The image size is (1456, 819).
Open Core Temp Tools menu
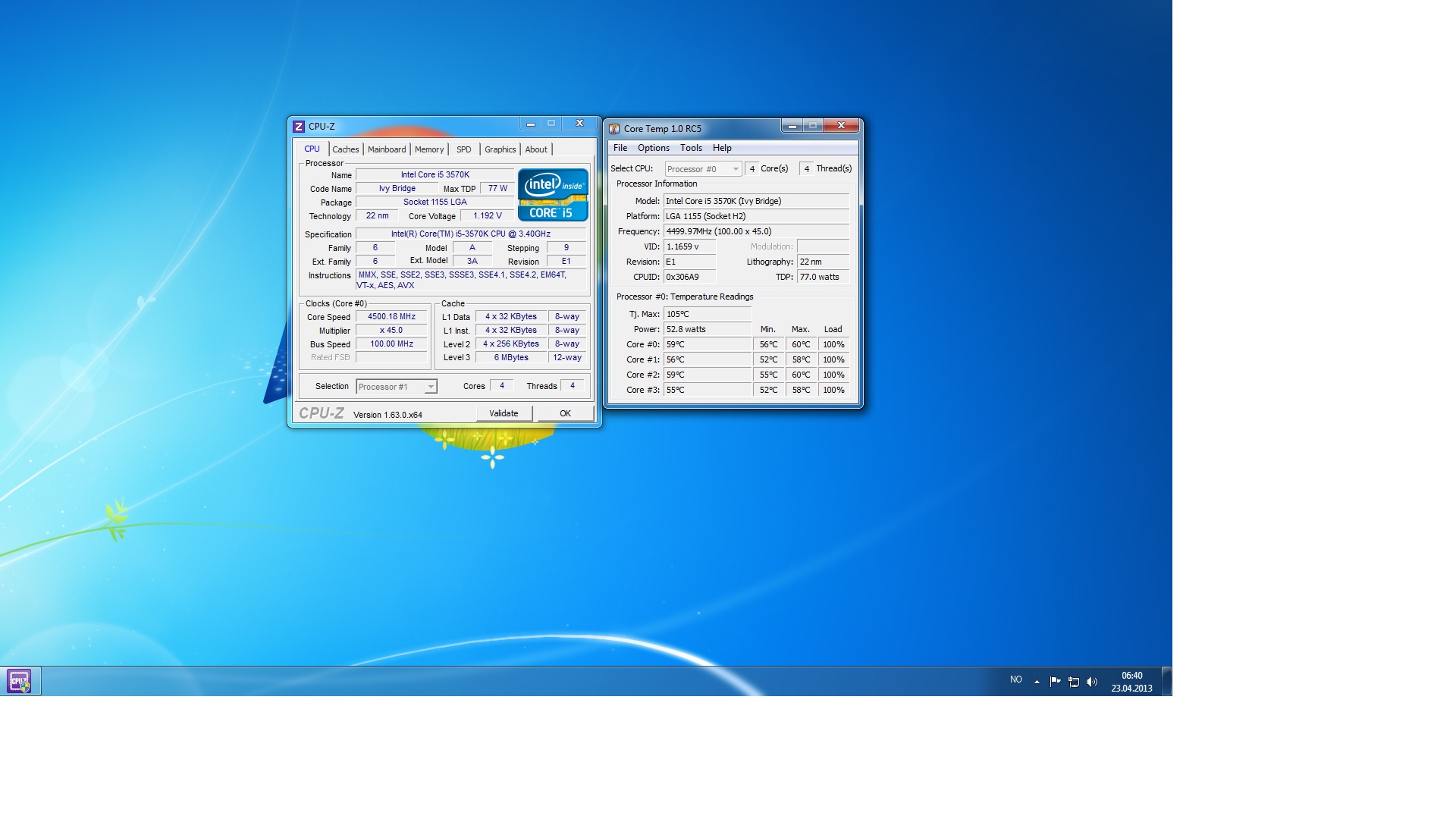[691, 148]
